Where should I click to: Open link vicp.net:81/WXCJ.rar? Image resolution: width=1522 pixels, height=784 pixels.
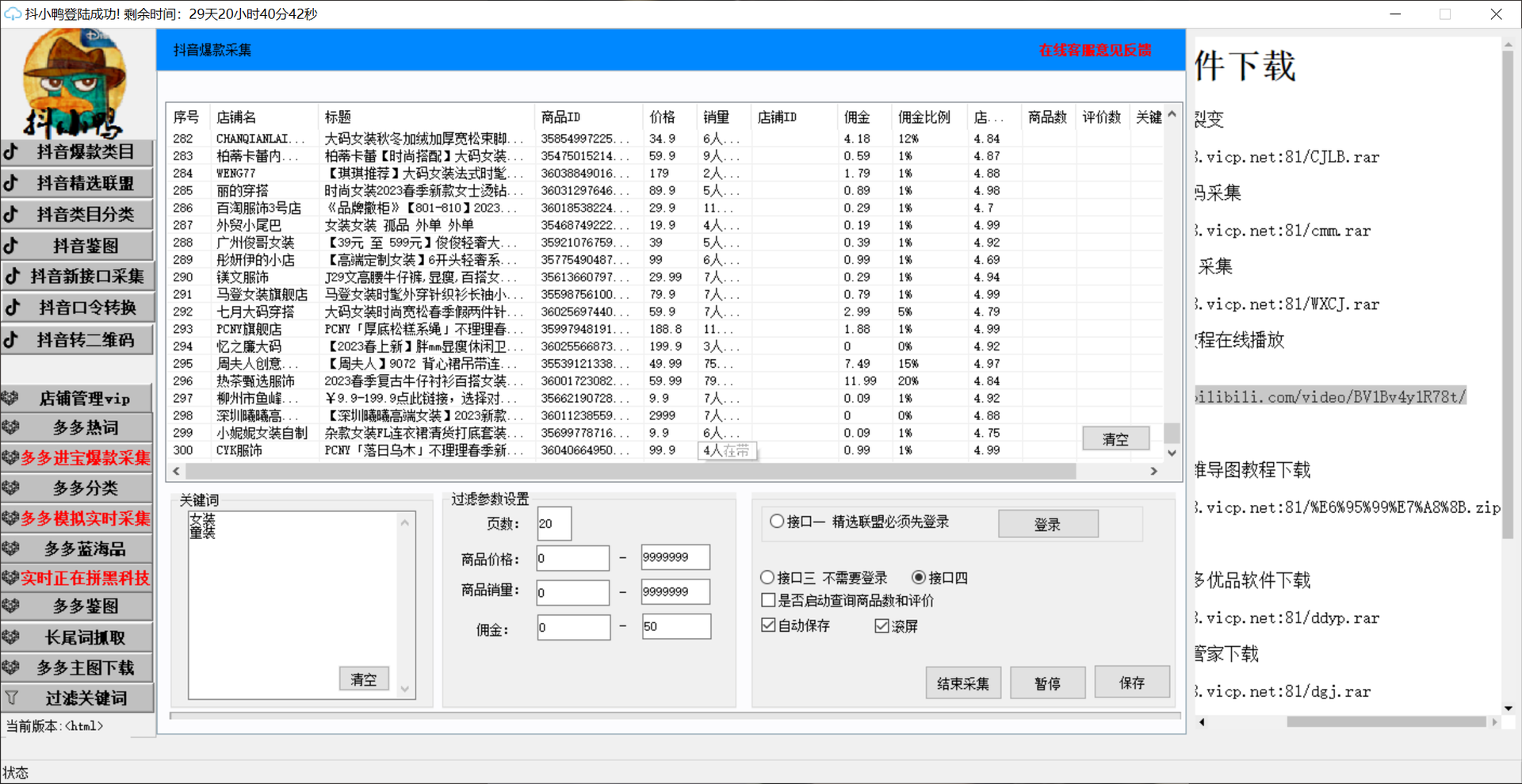click(1287, 304)
